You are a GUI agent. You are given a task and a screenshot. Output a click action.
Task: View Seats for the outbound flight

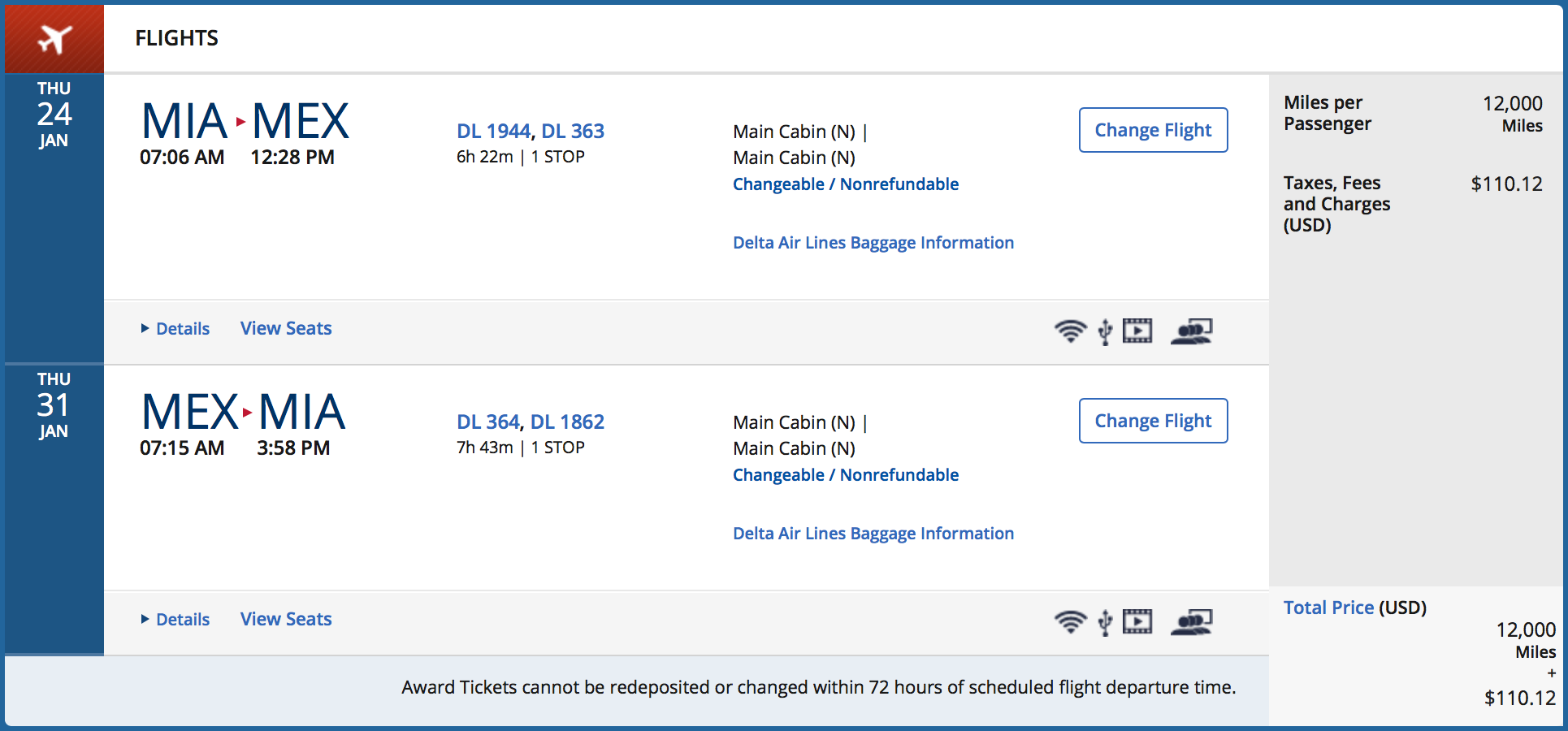pos(286,328)
